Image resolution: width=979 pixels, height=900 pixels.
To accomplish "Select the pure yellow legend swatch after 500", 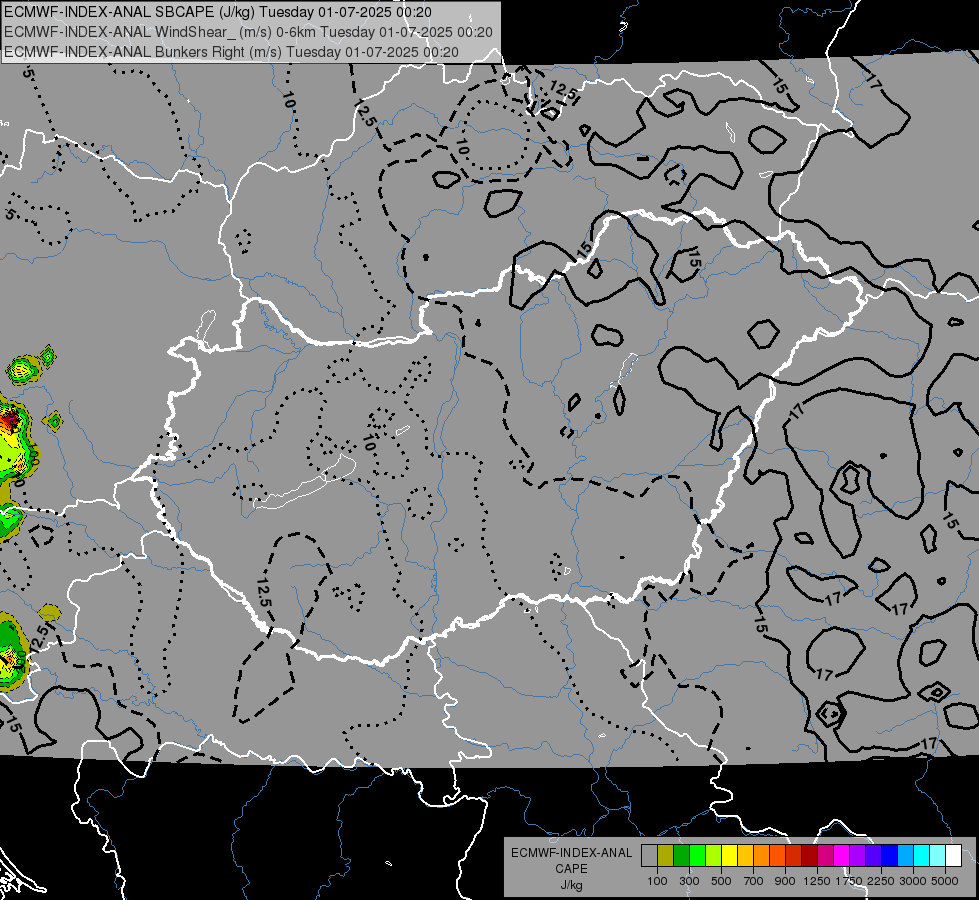I will 729,856.
